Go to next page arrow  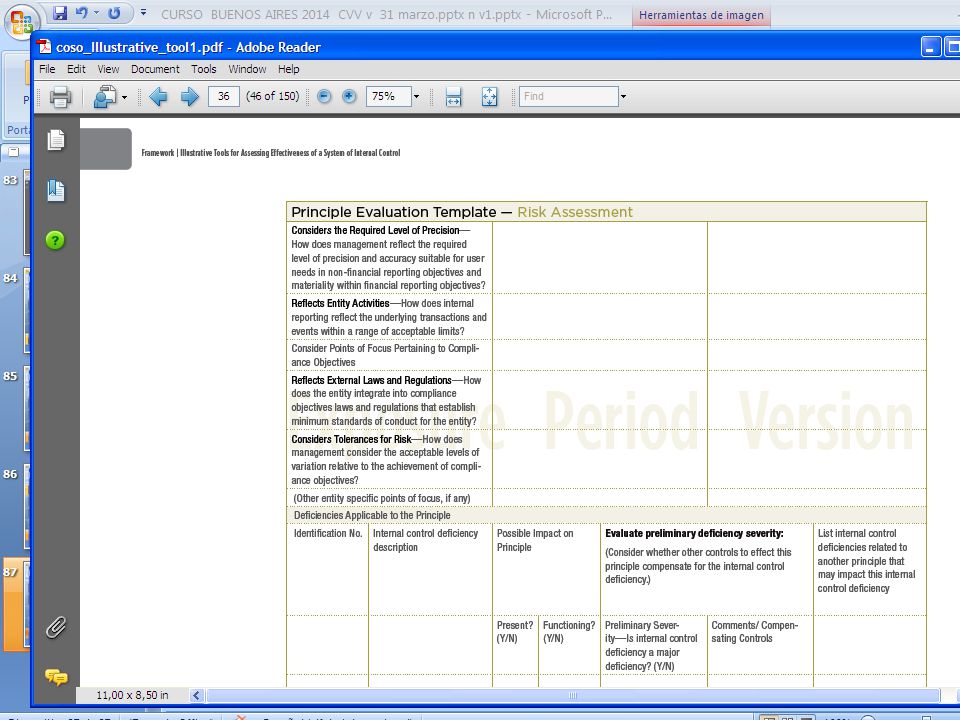(x=190, y=97)
